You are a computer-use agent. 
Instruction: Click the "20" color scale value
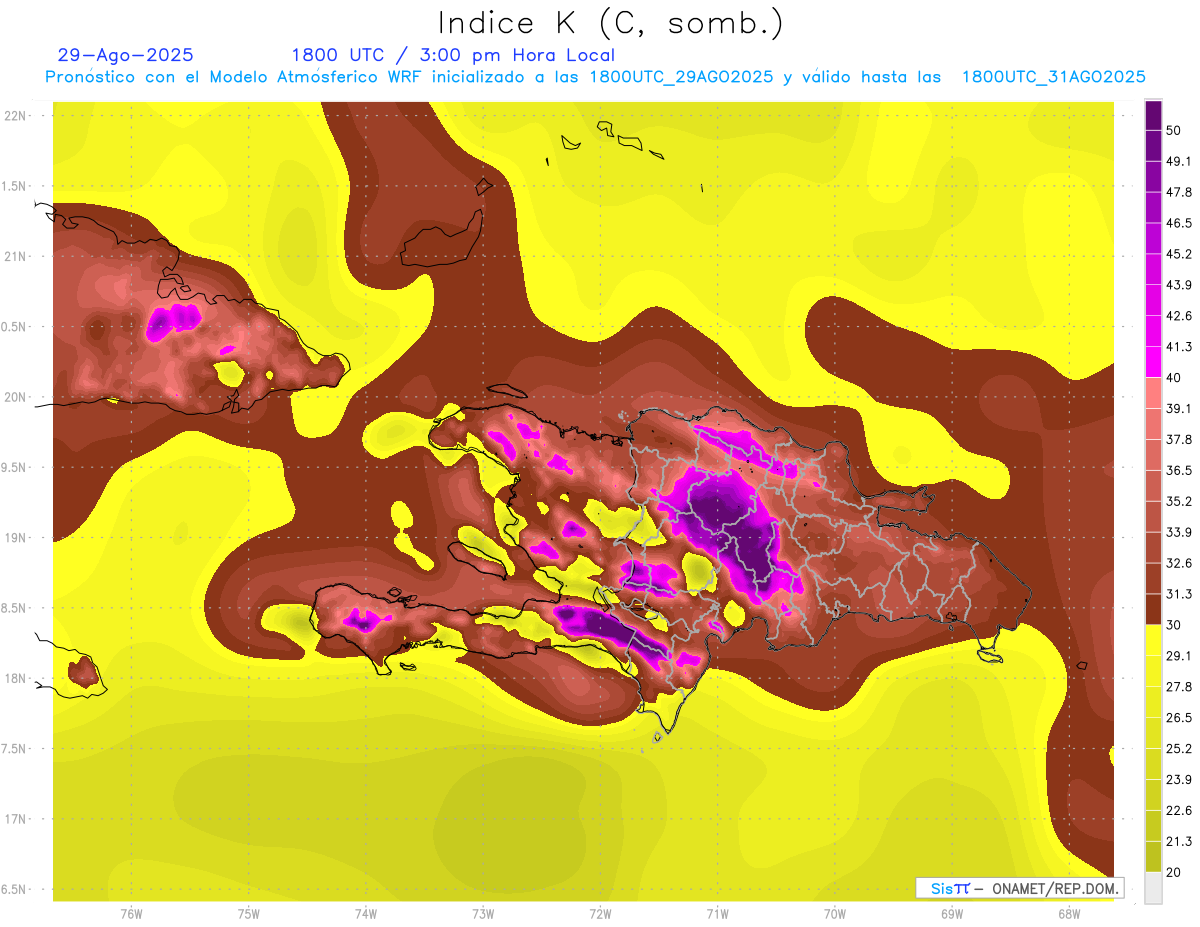[x=1175, y=872]
